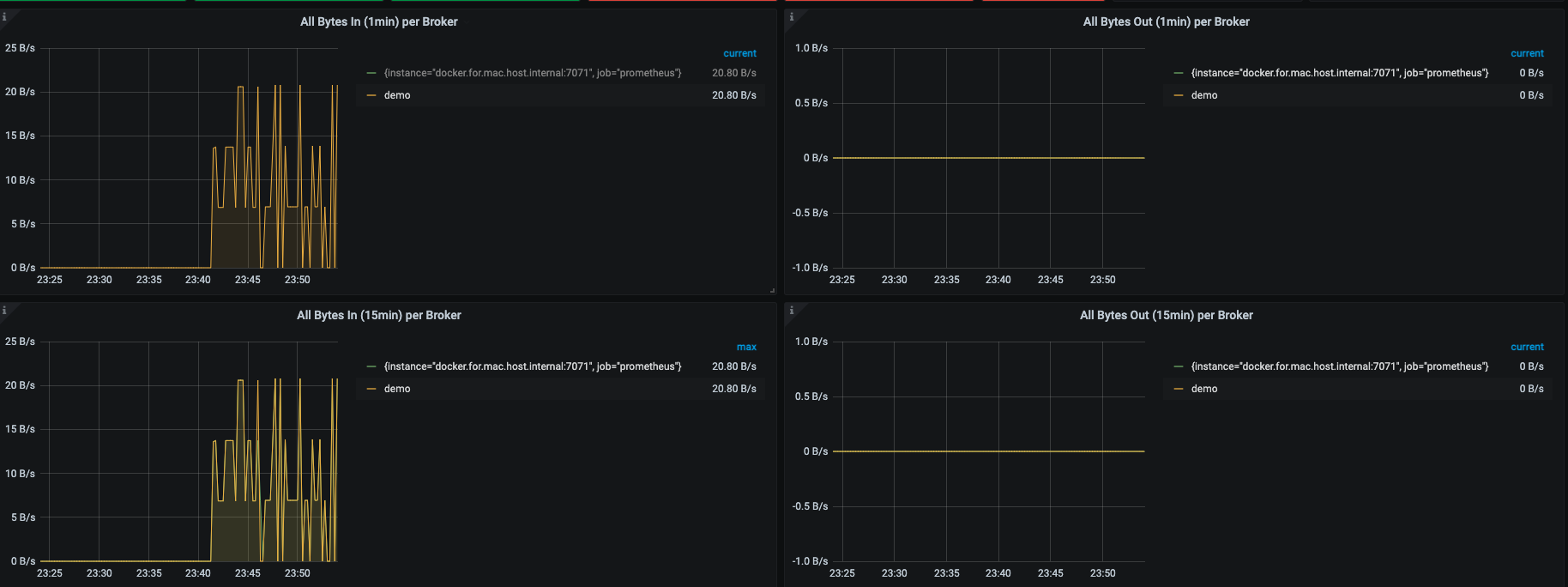The width and height of the screenshot is (1568, 587).
Task: Toggle demo series in All Bytes Out (15min) legend
Action: 1203,389
